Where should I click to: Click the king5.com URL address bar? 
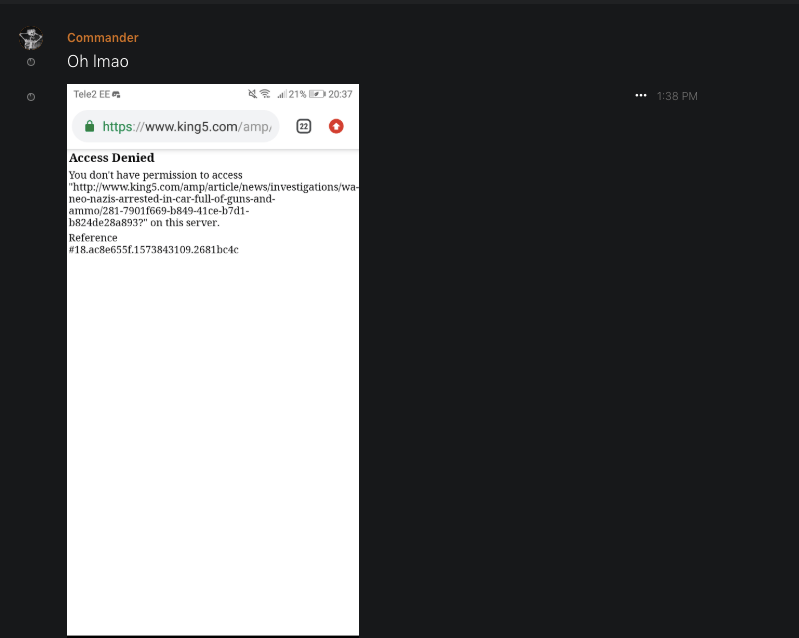[185, 127]
